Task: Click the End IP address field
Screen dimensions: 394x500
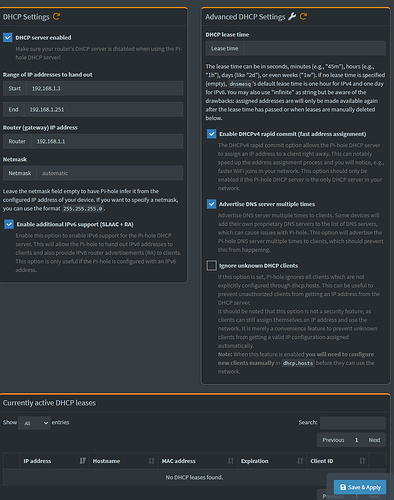Action: pyautogui.click(x=103, y=109)
